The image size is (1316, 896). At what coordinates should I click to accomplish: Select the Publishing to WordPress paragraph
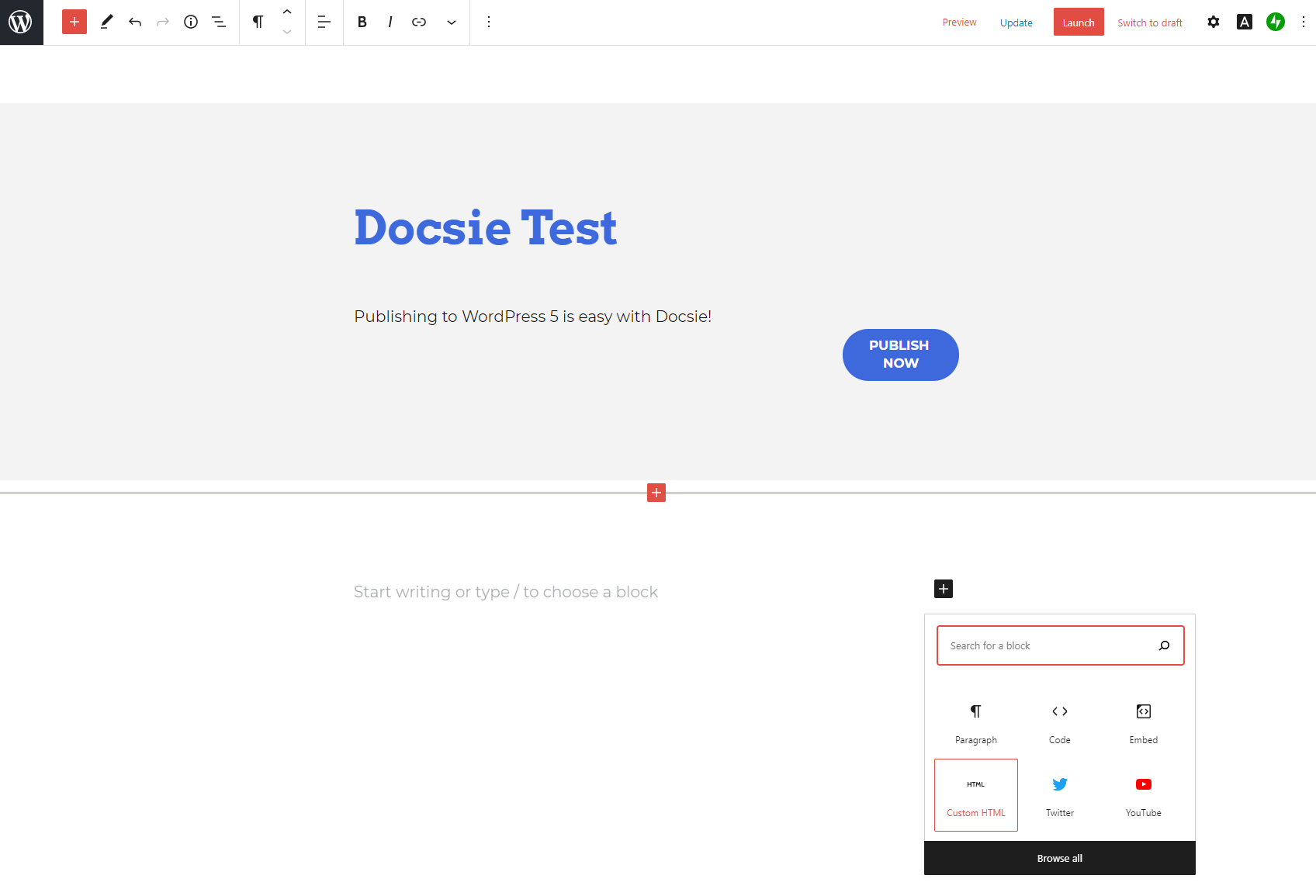(533, 317)
